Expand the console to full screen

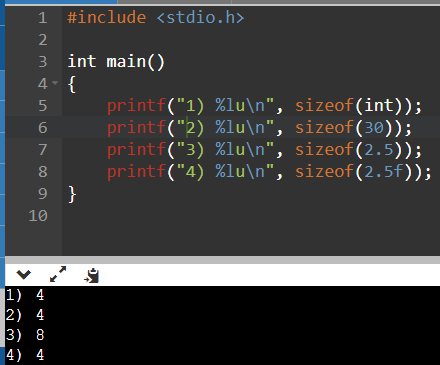click(58, 274)
